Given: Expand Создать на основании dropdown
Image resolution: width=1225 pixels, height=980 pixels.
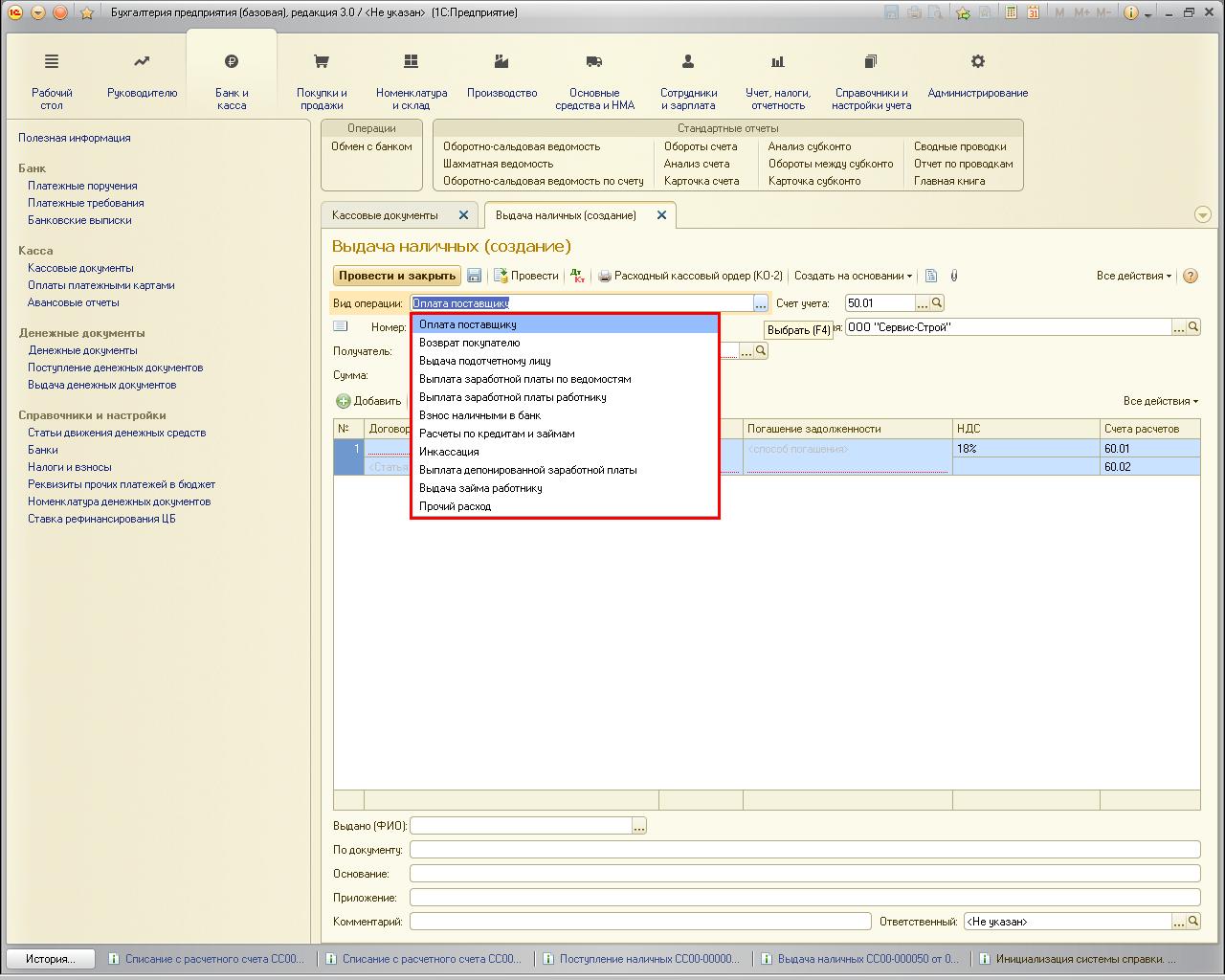Looking at the screenshot, I should [x=853, y=276].
